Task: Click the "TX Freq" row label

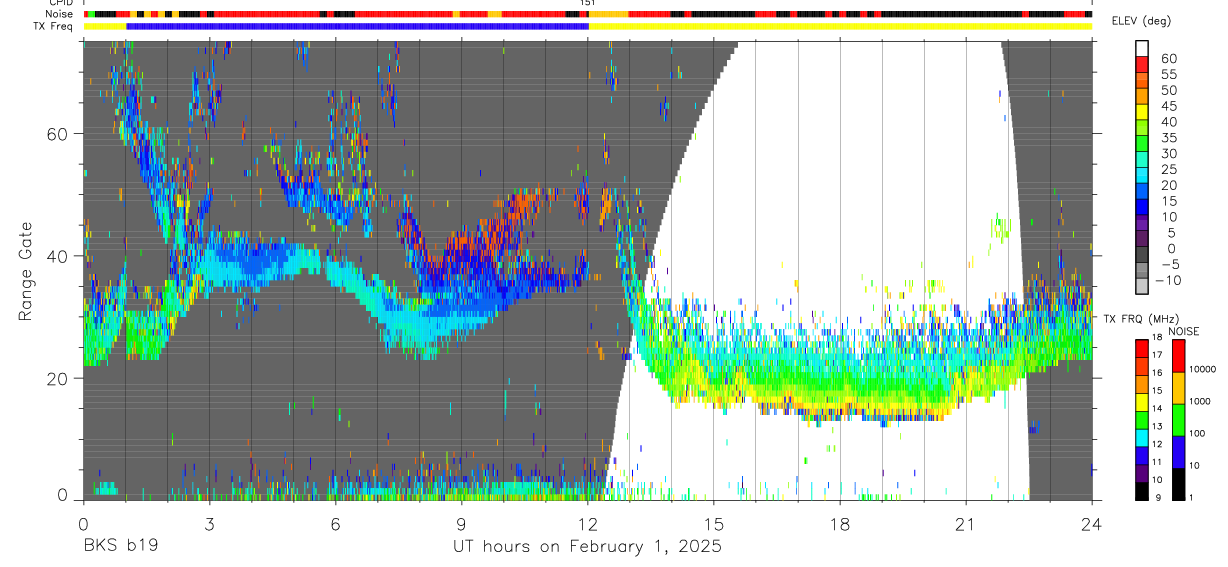Action: point(54,26)
